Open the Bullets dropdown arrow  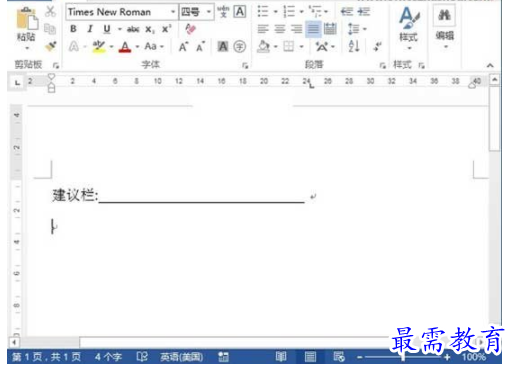(x=275, y=12)
